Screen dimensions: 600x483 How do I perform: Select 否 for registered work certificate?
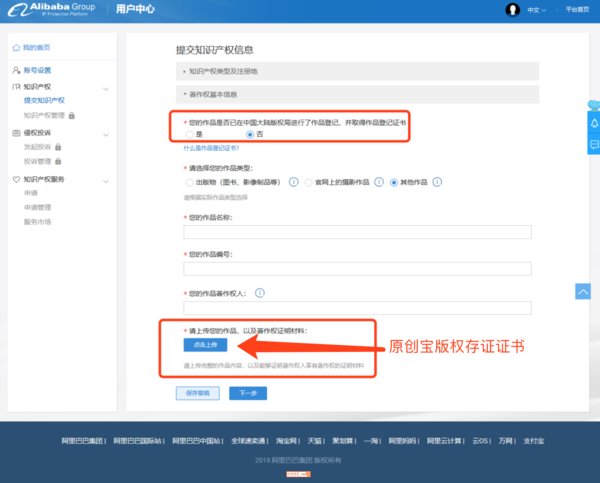(250, 134)
